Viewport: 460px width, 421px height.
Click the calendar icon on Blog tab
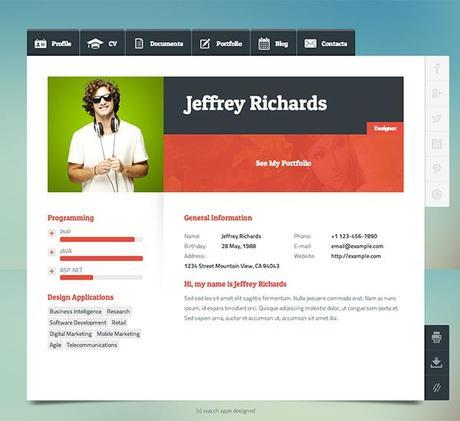pos(264,44)
